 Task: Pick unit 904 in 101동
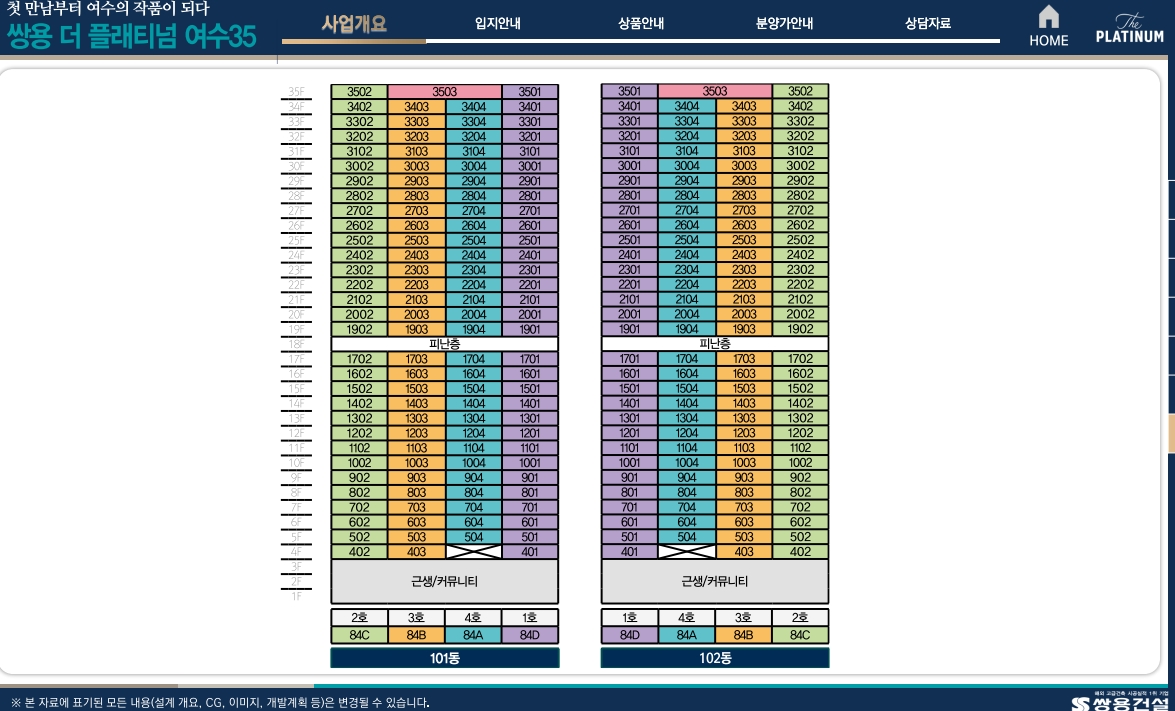pos(474,477)
